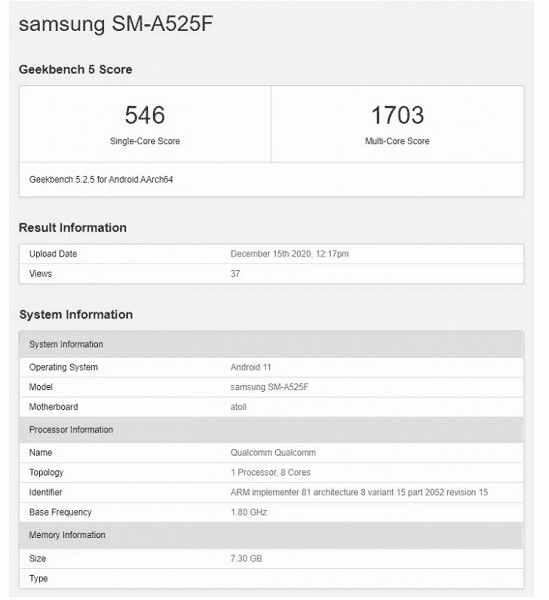Click the Topology row label

[x=46, y=473]
